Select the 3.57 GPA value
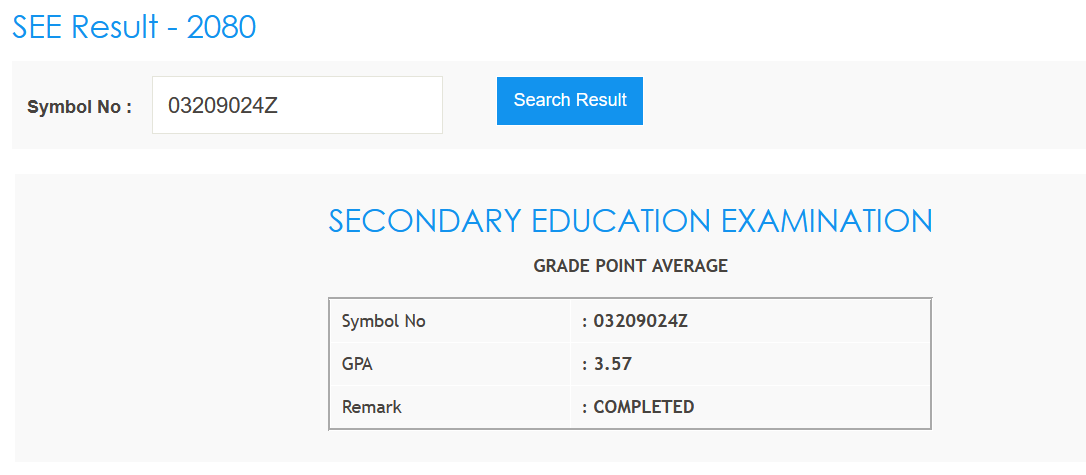The width and height of the screenshot is (1086, 475). (612, 364)
